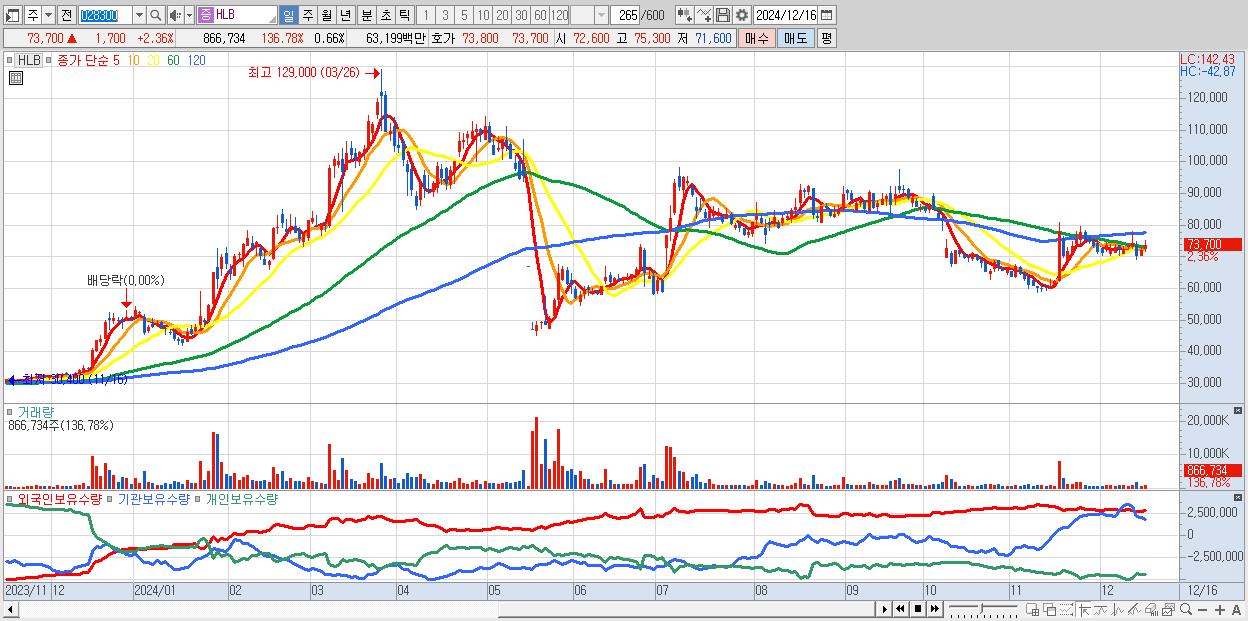Viewport: 1248px width, 621px height.
Task: Select the 5 interval button
Action: tap(463, 15)
